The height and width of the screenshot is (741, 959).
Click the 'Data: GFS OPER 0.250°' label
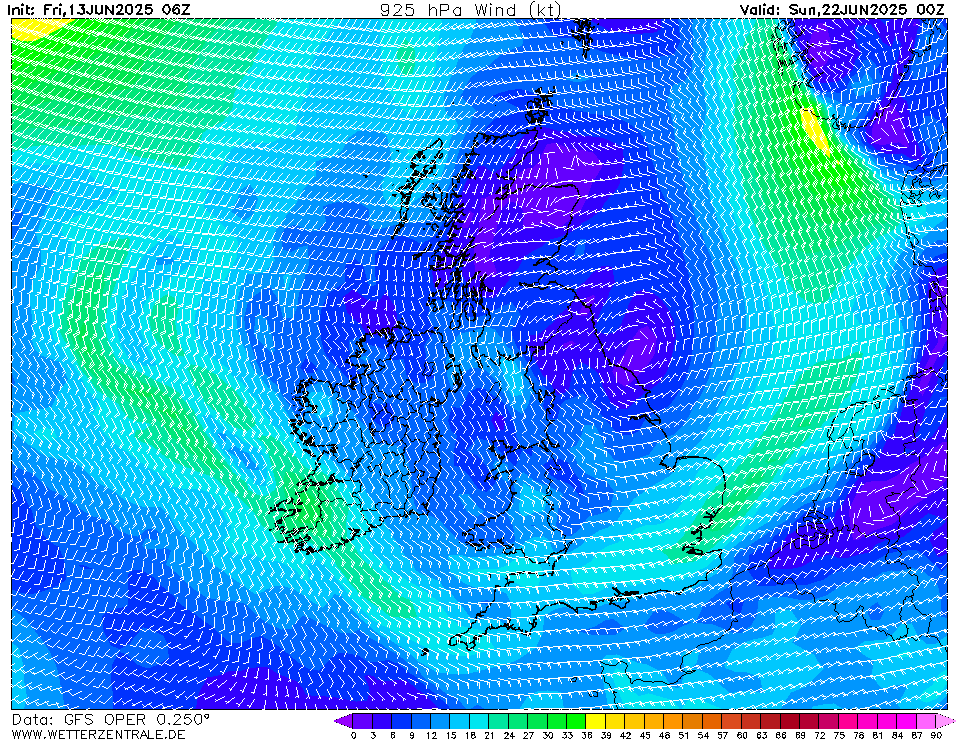pos(111,720)
